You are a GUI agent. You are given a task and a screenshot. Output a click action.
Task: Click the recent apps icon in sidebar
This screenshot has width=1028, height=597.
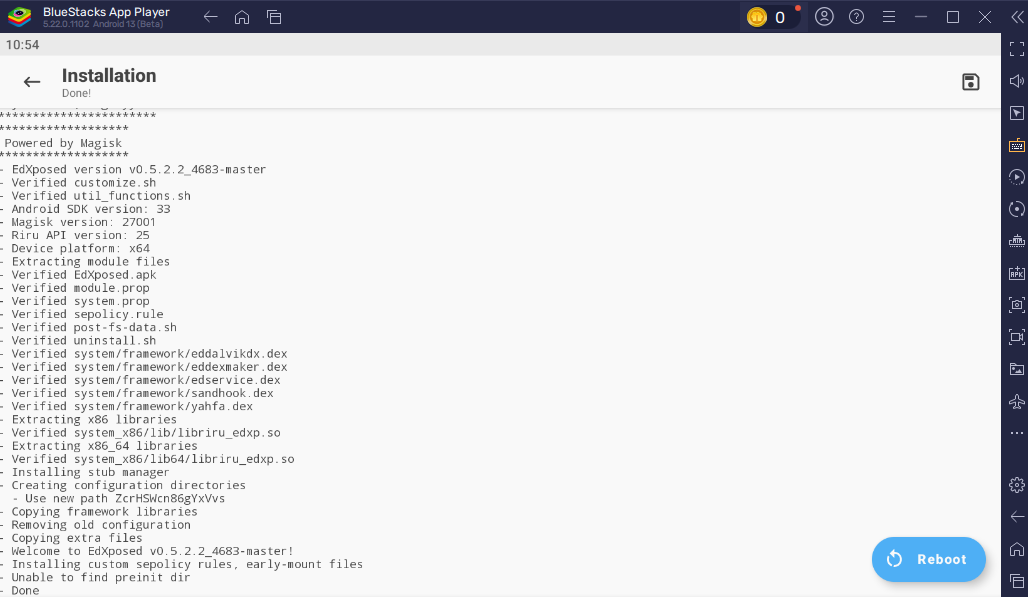pos(1017,581)
